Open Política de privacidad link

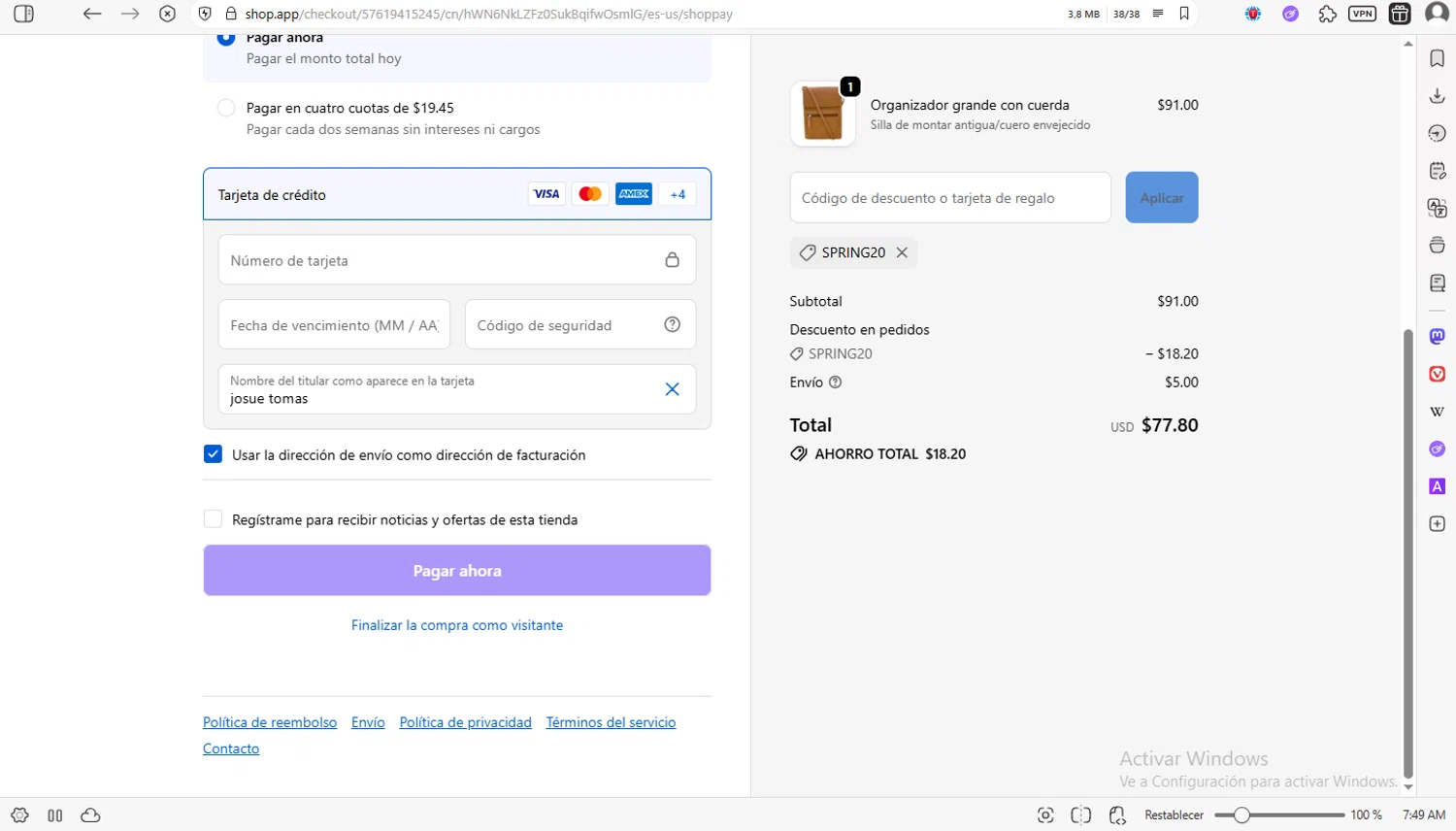pos(466,722)
